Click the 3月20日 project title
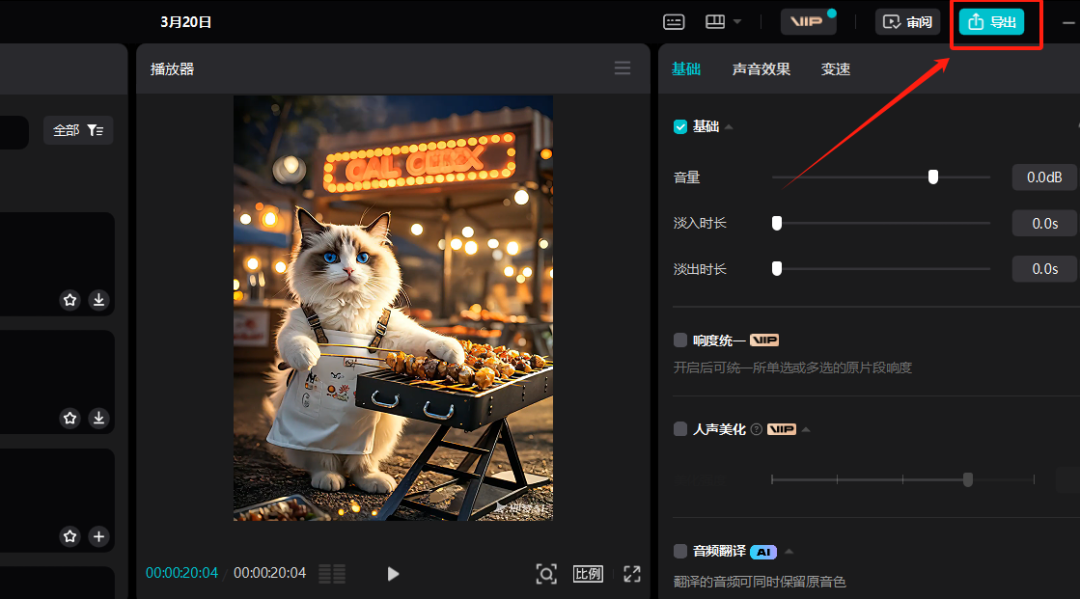1080x599 pixels. [x=186, y=22]
